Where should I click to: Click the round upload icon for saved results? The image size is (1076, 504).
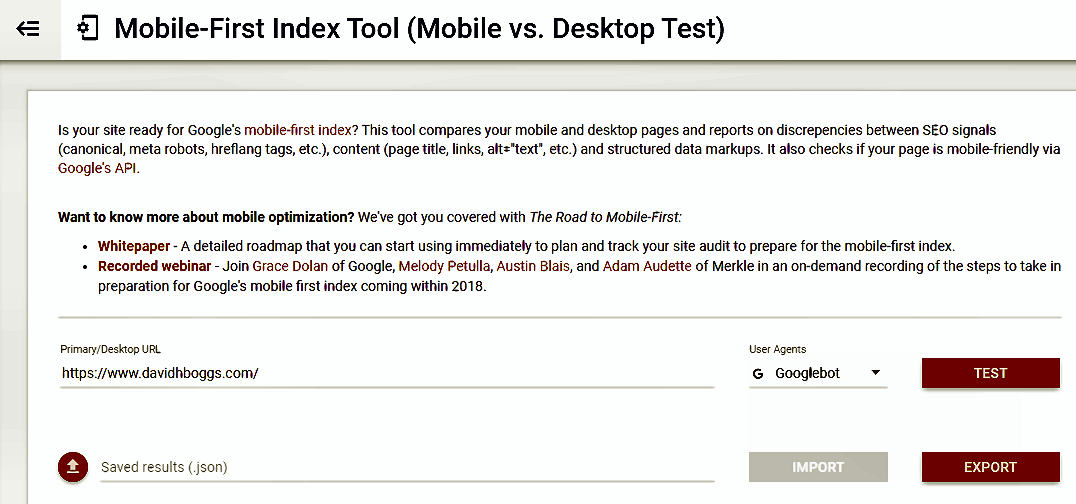point(73,467)
